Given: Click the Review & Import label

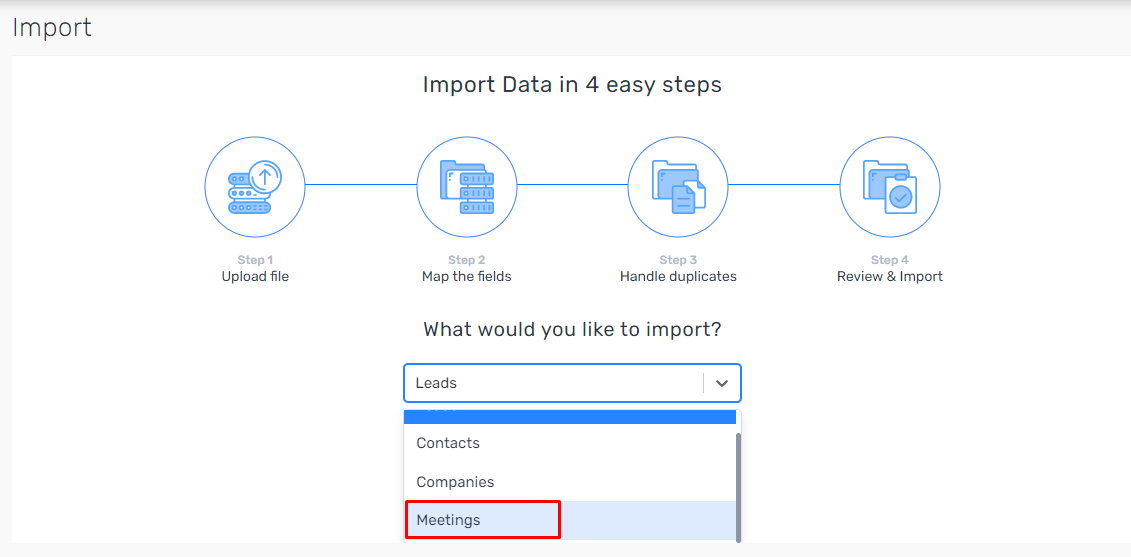Looking at the screenshot, I should (x=890, y=276).
